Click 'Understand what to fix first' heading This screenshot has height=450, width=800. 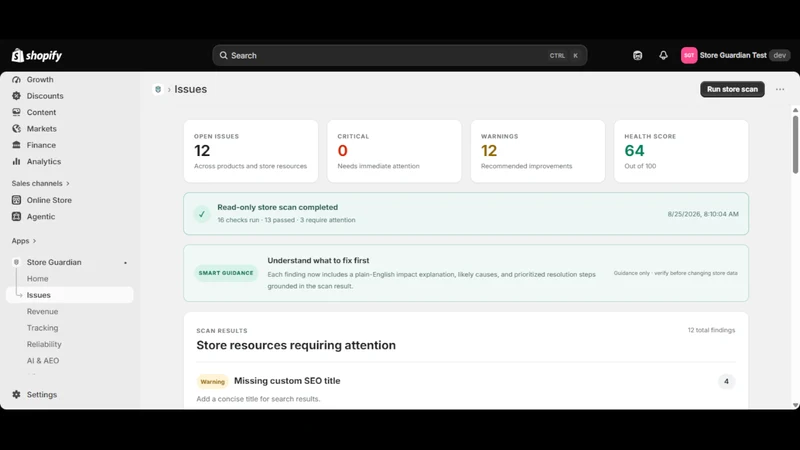[x=318, y=260]
